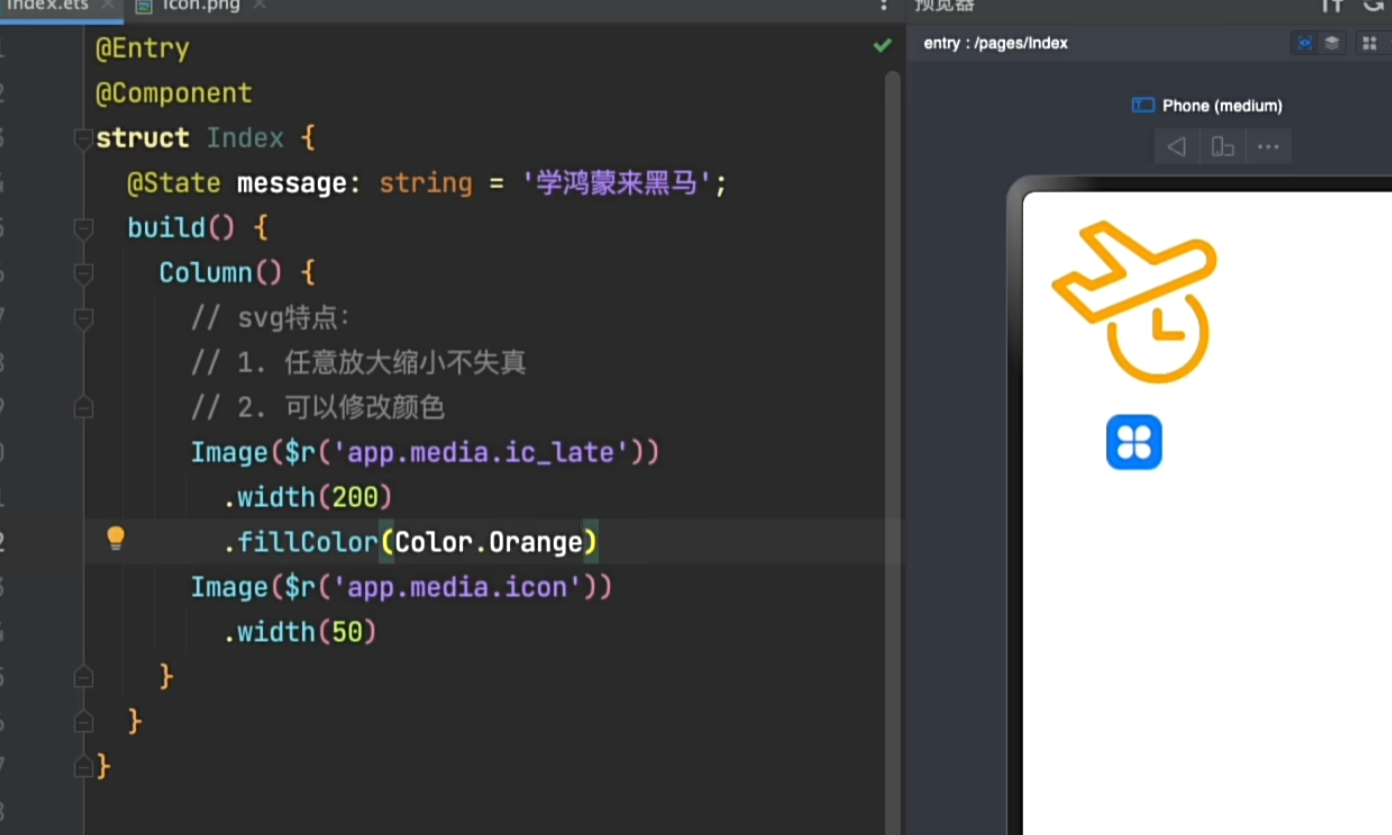Collapse the build() code fold
This screenshot has height=835, width=1392.
(x=84, y=229)
